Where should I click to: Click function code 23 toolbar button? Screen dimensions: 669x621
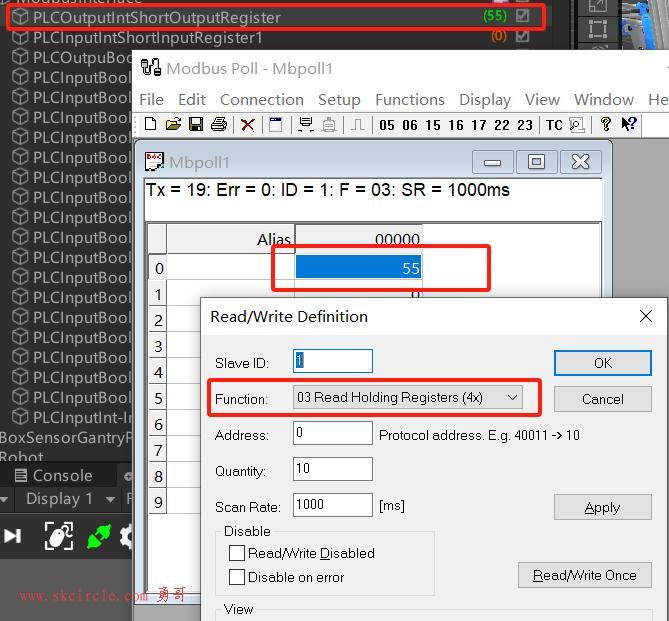tap(525, 125)
